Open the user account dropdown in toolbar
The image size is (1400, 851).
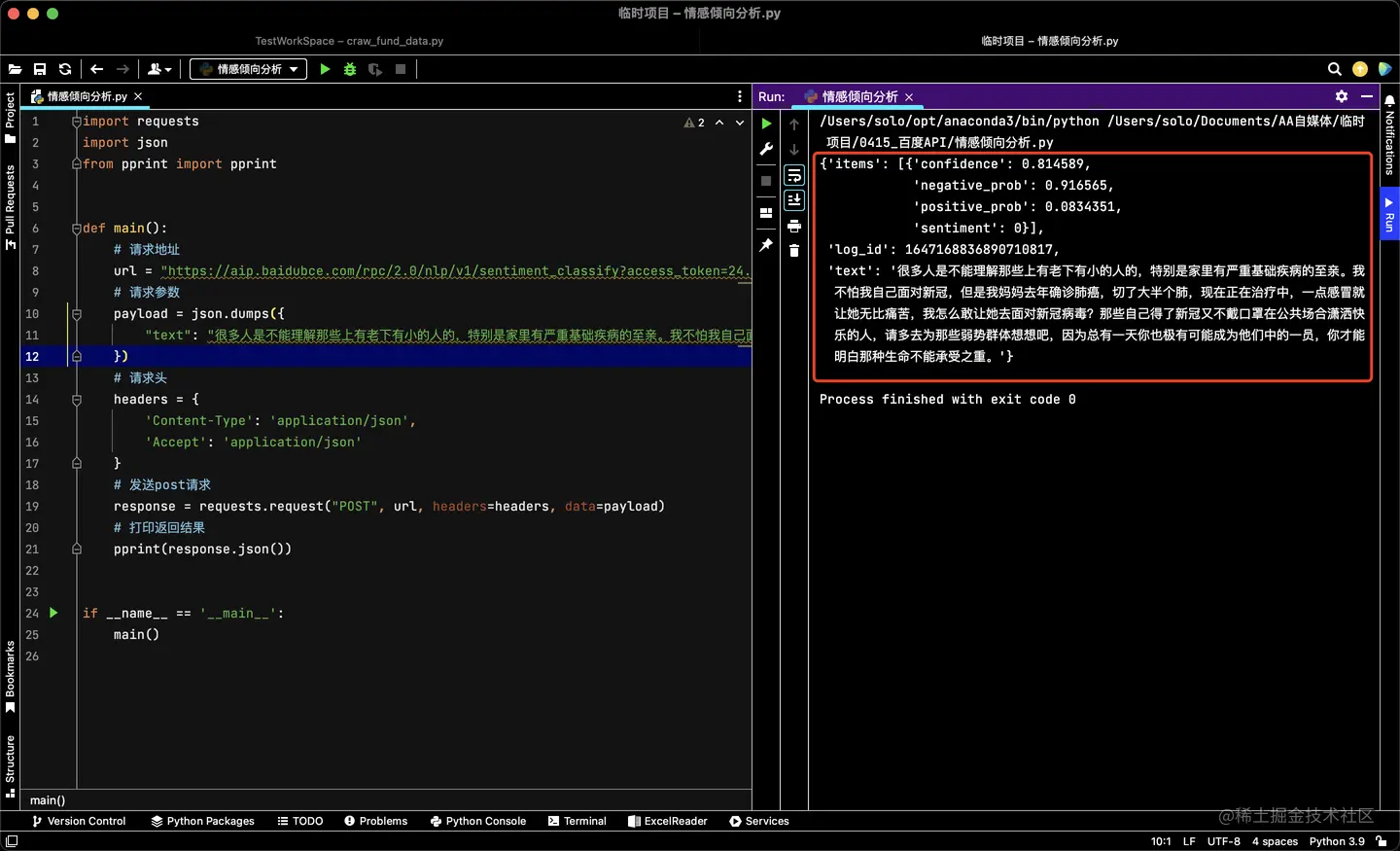click(159, 69)
